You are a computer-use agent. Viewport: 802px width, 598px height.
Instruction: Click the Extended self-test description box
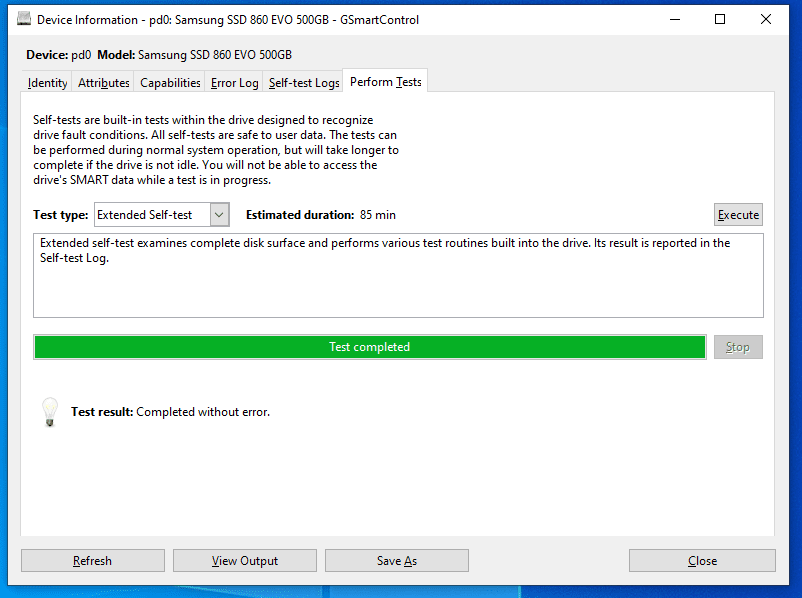point(398,276)
